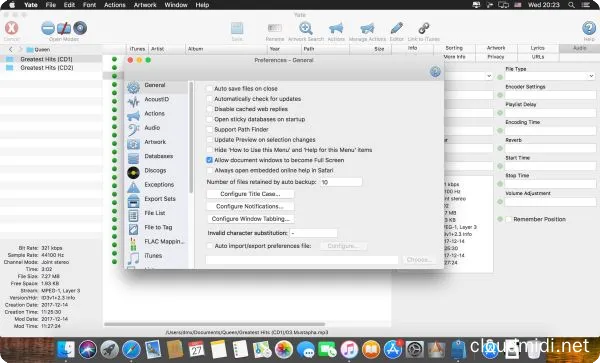Select the AcoustID preferences pane
This screenshot has width=600, height=363.
(x=156, y=100)
